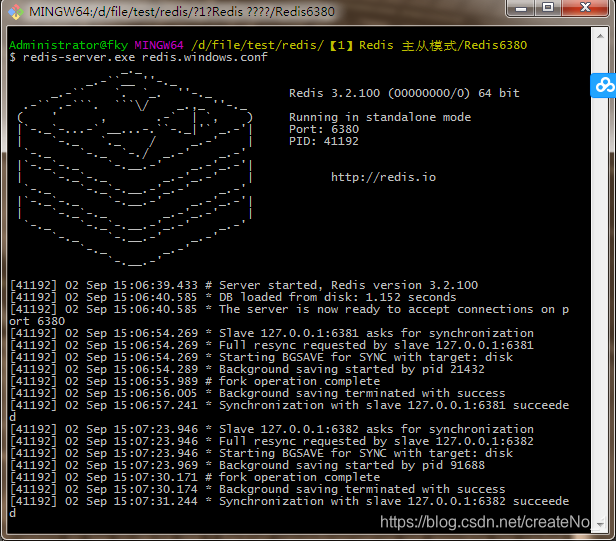Image resolution: width=616 pixels, height=541 pixels.
Task: Maximize the MINGW64 terminal window
Action: point(548,8)
